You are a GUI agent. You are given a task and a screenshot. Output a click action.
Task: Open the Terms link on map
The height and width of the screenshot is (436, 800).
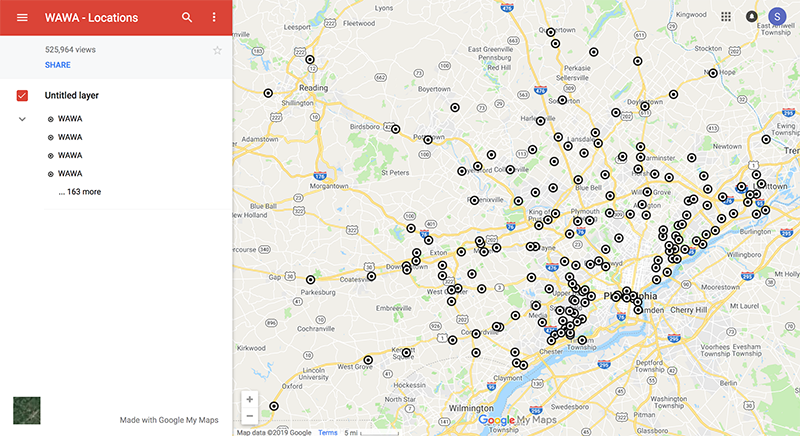pos(328,432)
